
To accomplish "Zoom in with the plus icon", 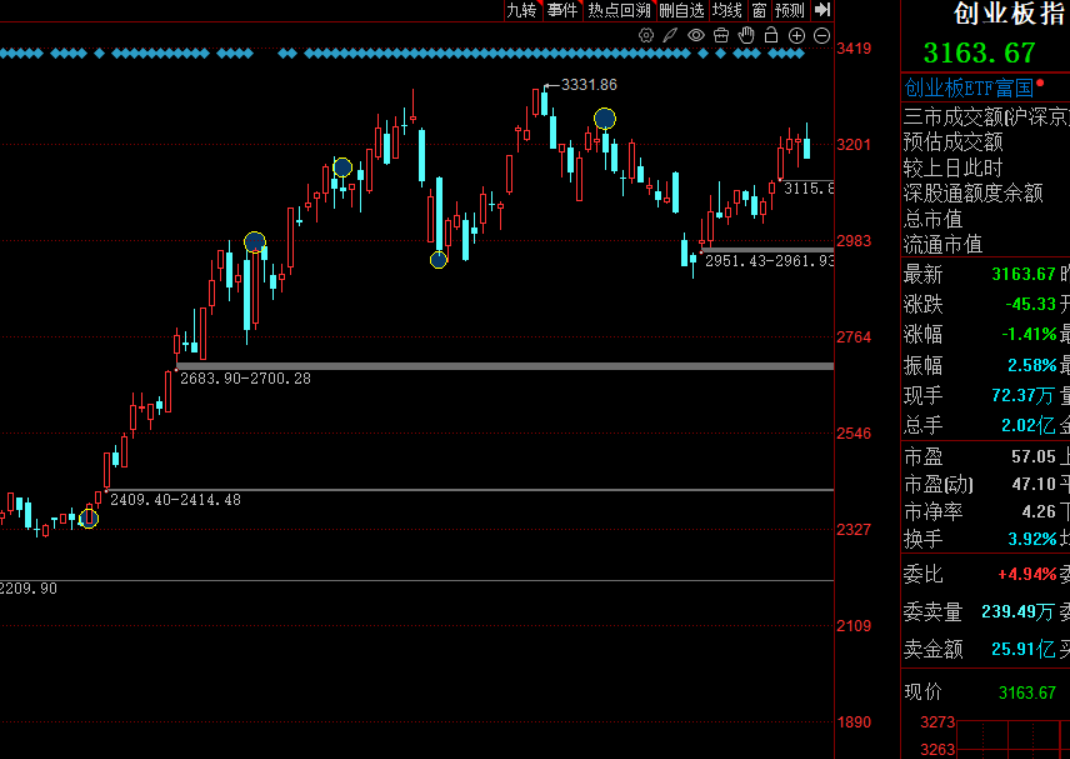I will coord(797,35).
